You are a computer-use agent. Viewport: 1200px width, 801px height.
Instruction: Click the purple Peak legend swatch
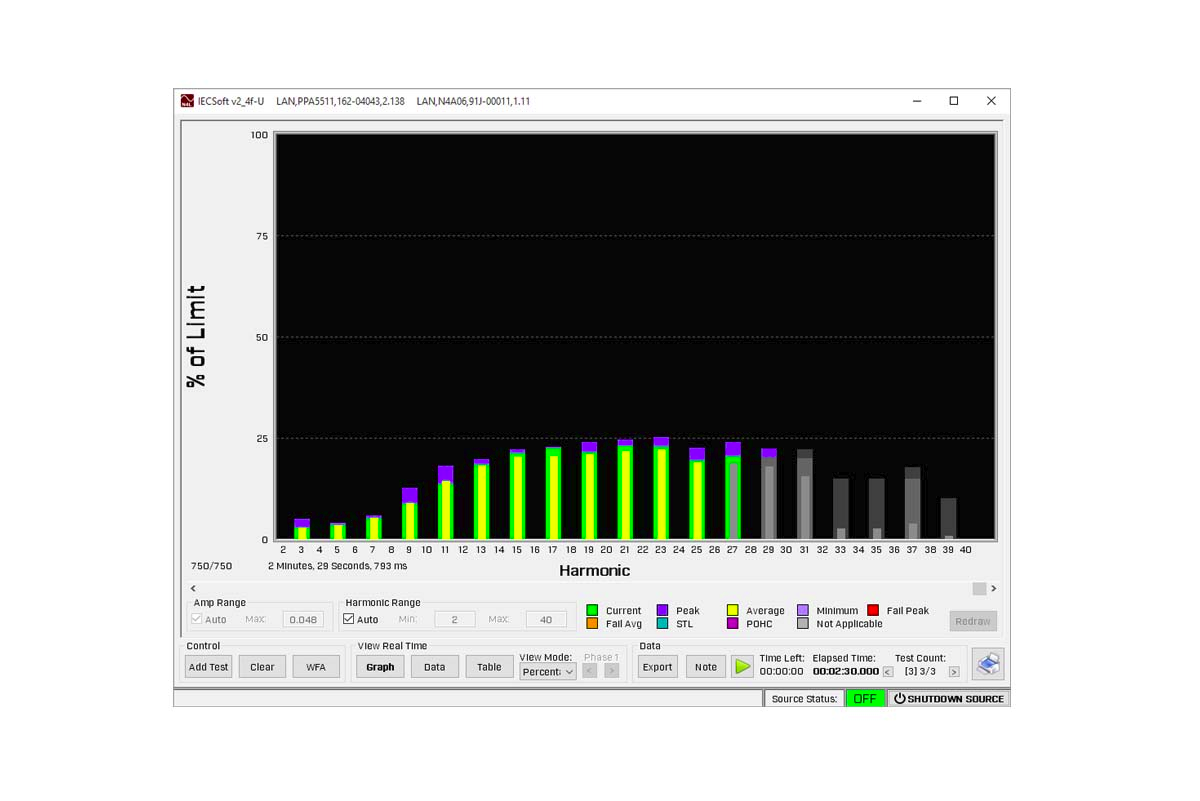point(662,610)
